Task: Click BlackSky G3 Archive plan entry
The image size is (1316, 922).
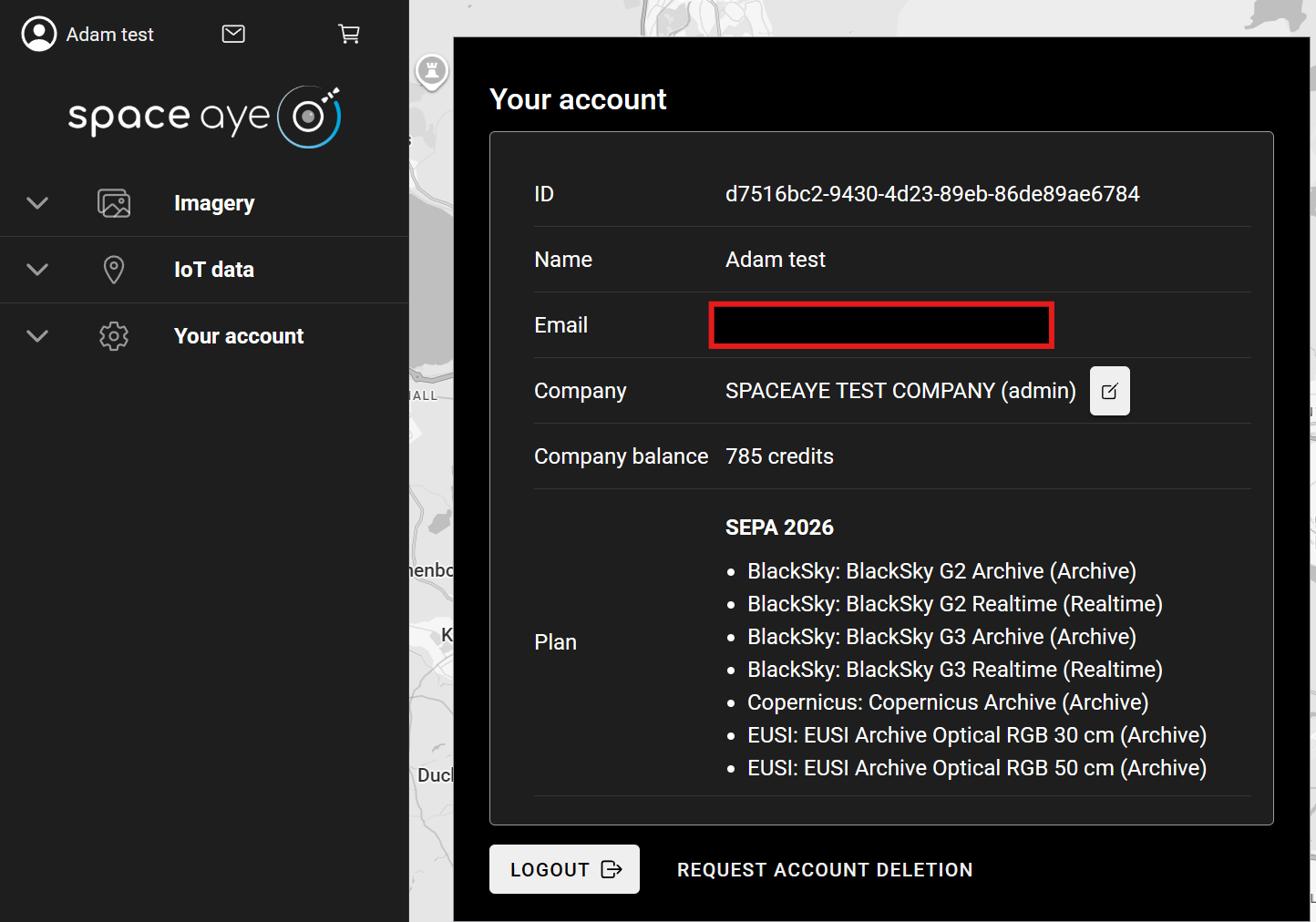Action: 941,637
